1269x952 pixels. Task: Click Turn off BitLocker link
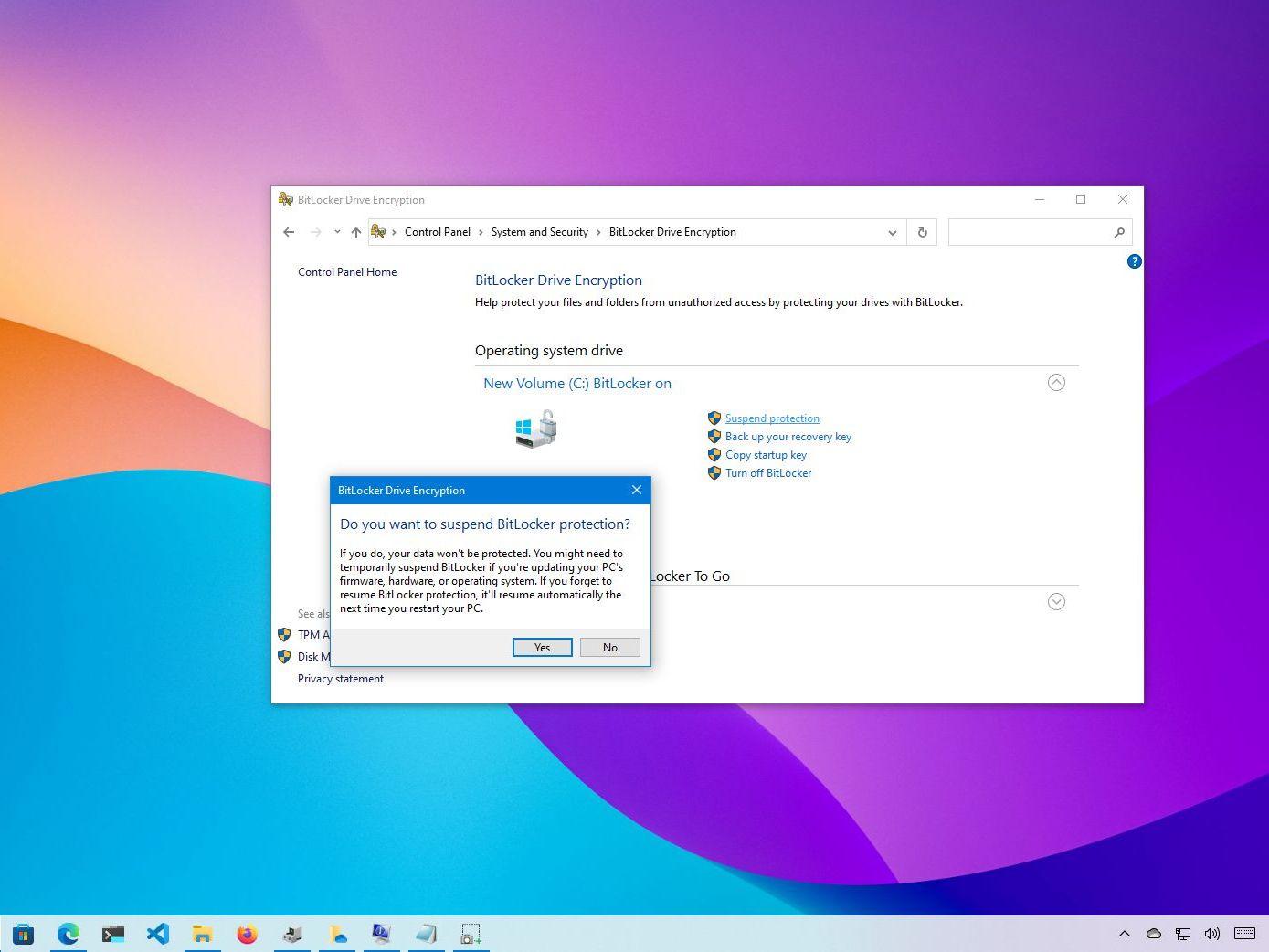click(768, 473)
